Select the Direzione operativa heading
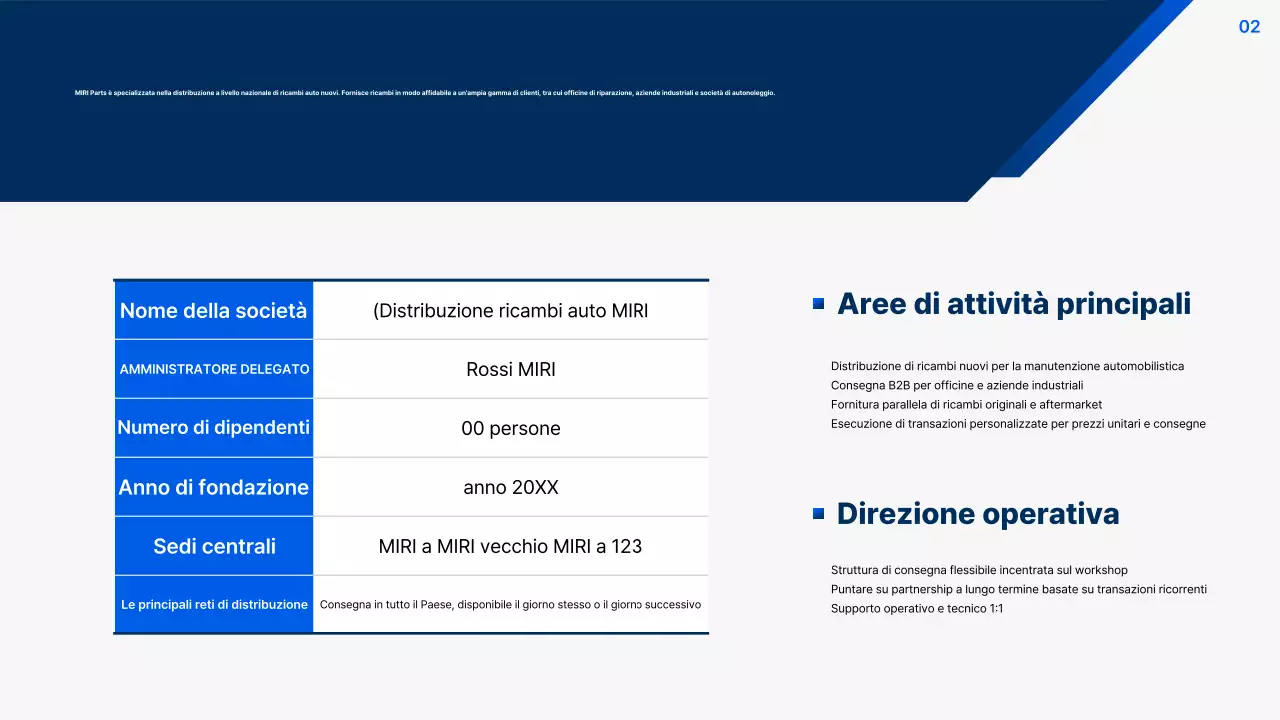This screenshot has width=1280, height=720. coord(977,513)
